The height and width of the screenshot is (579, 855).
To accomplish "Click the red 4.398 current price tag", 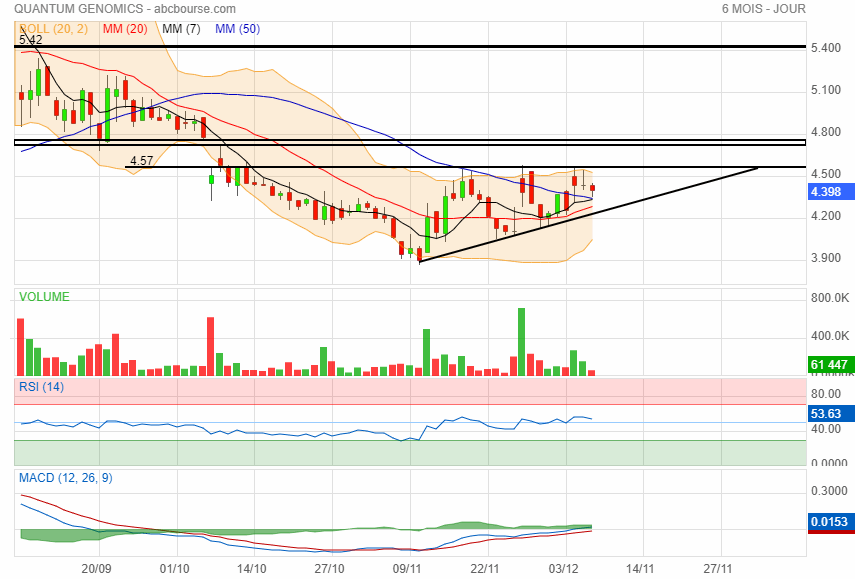I will (x=829, y=192).
